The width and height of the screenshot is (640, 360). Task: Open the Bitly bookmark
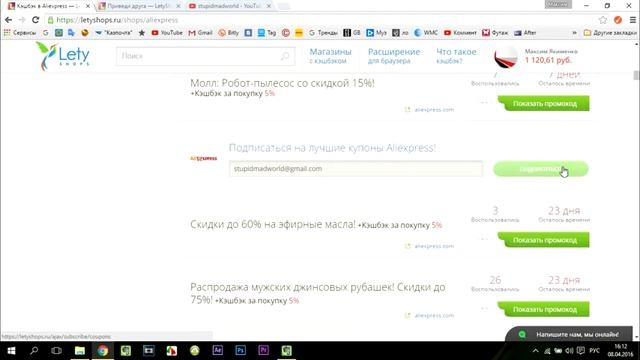pos(229,33)
